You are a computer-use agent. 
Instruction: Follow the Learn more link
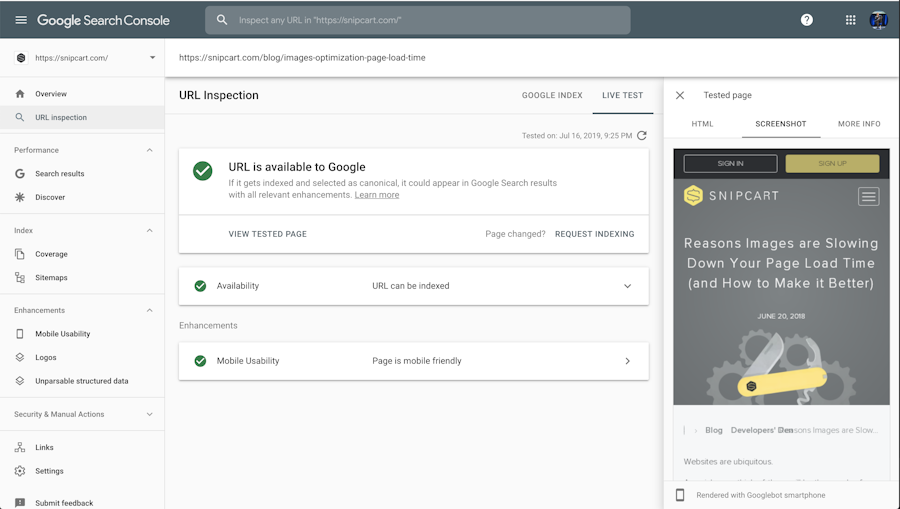pyautogui.click(x=377, y=195)
